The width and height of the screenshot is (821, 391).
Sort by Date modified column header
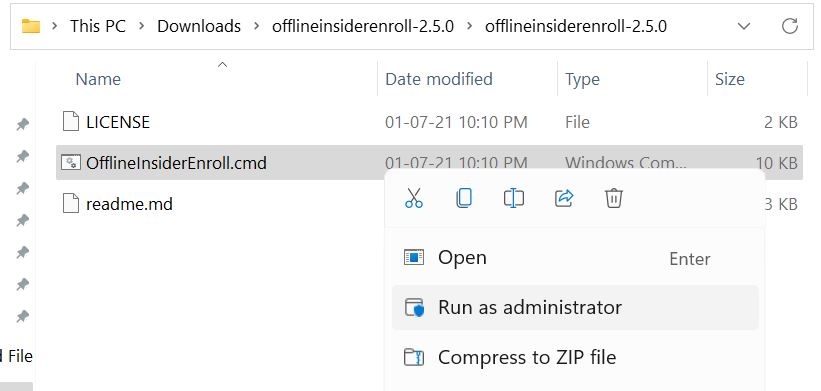439,79
